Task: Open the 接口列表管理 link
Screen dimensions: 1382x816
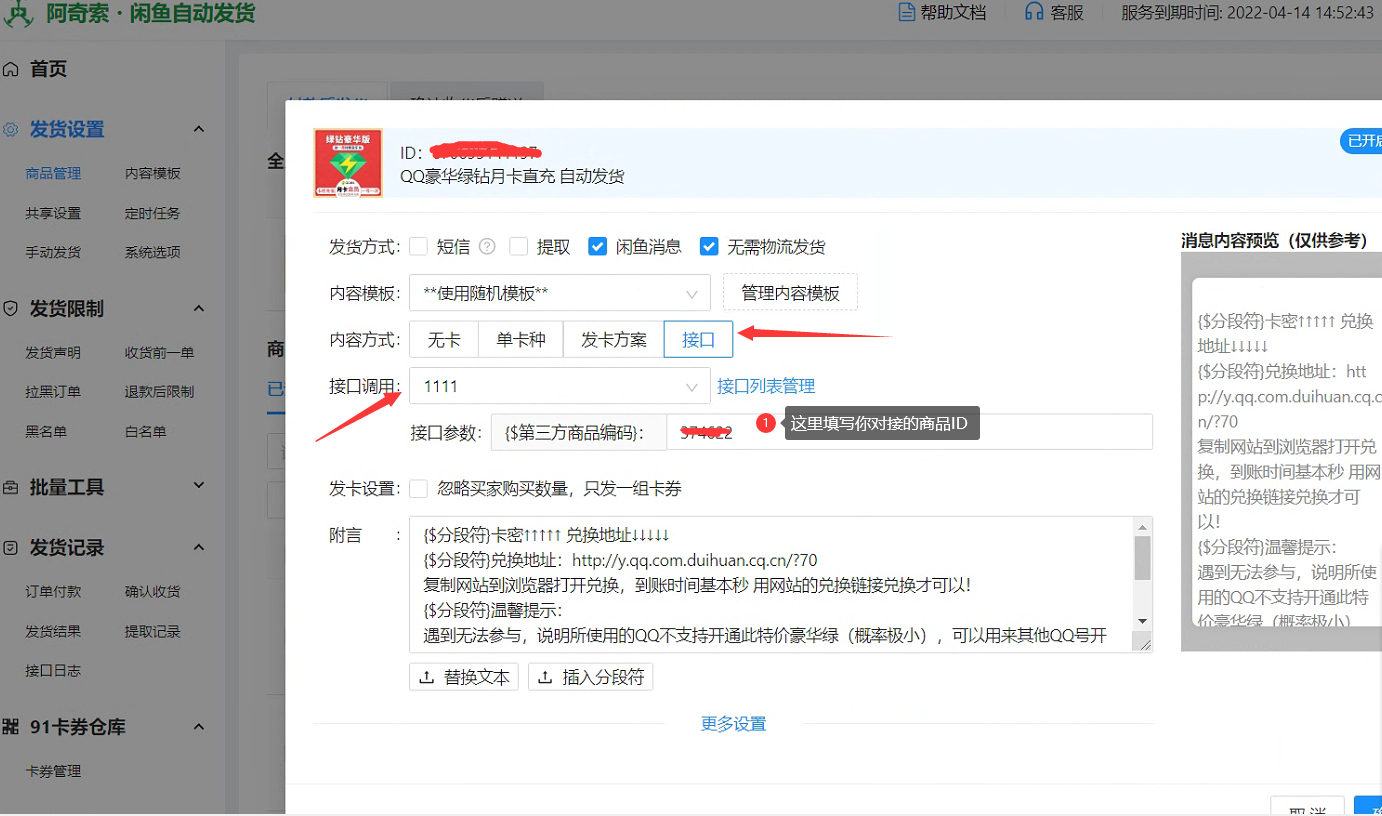Action: [x=766, y=386]
